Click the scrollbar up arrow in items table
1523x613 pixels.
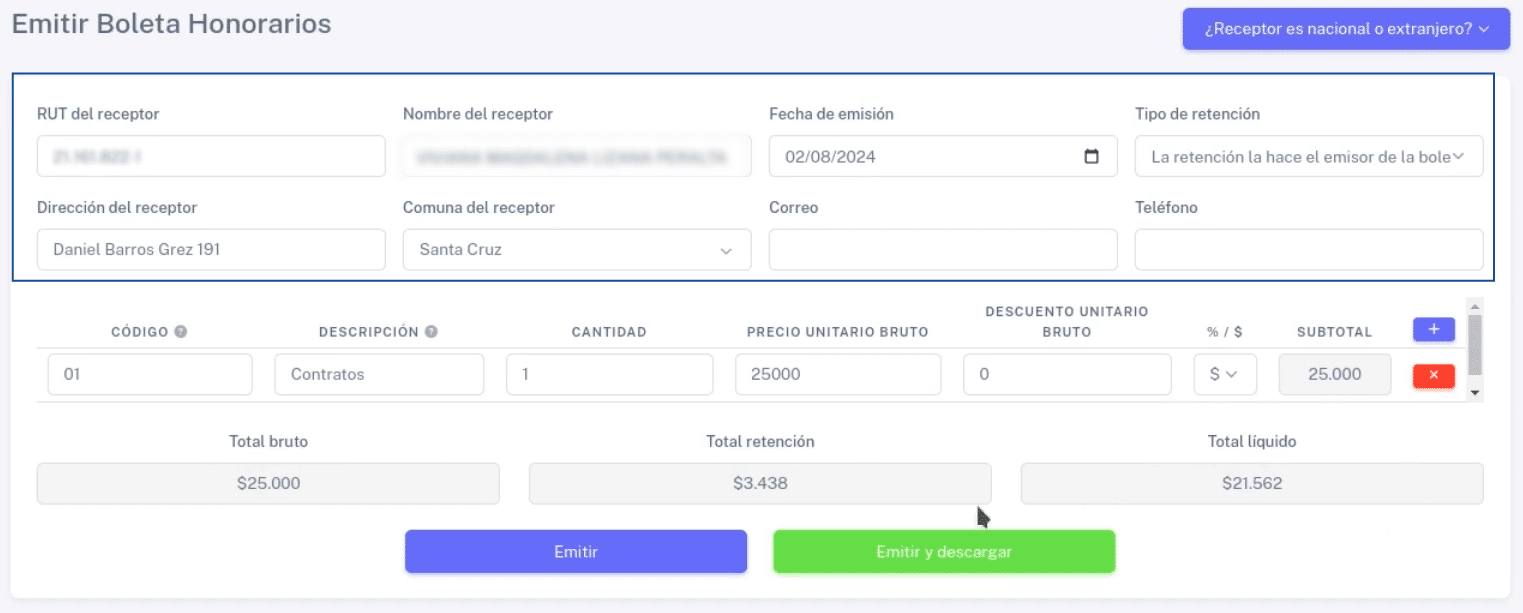(x=1474, y=305)
